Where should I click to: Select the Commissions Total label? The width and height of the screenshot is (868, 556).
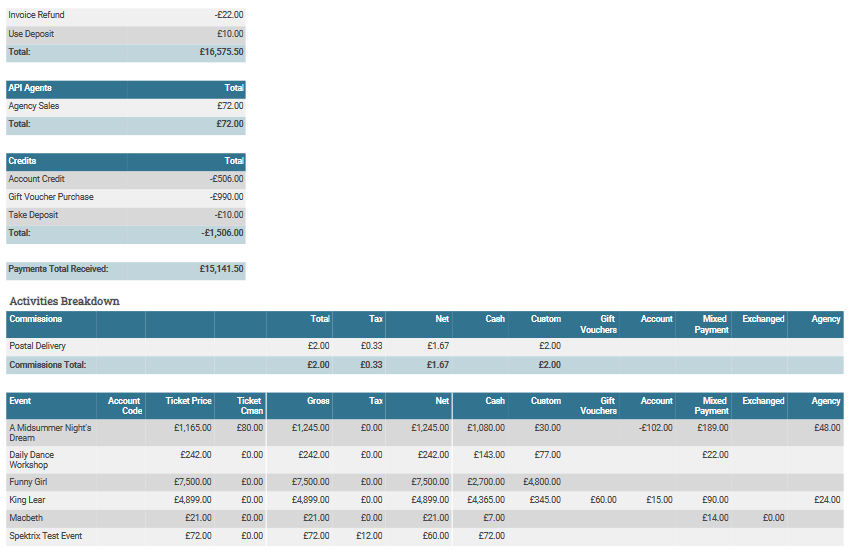click(x=48, y=365)
